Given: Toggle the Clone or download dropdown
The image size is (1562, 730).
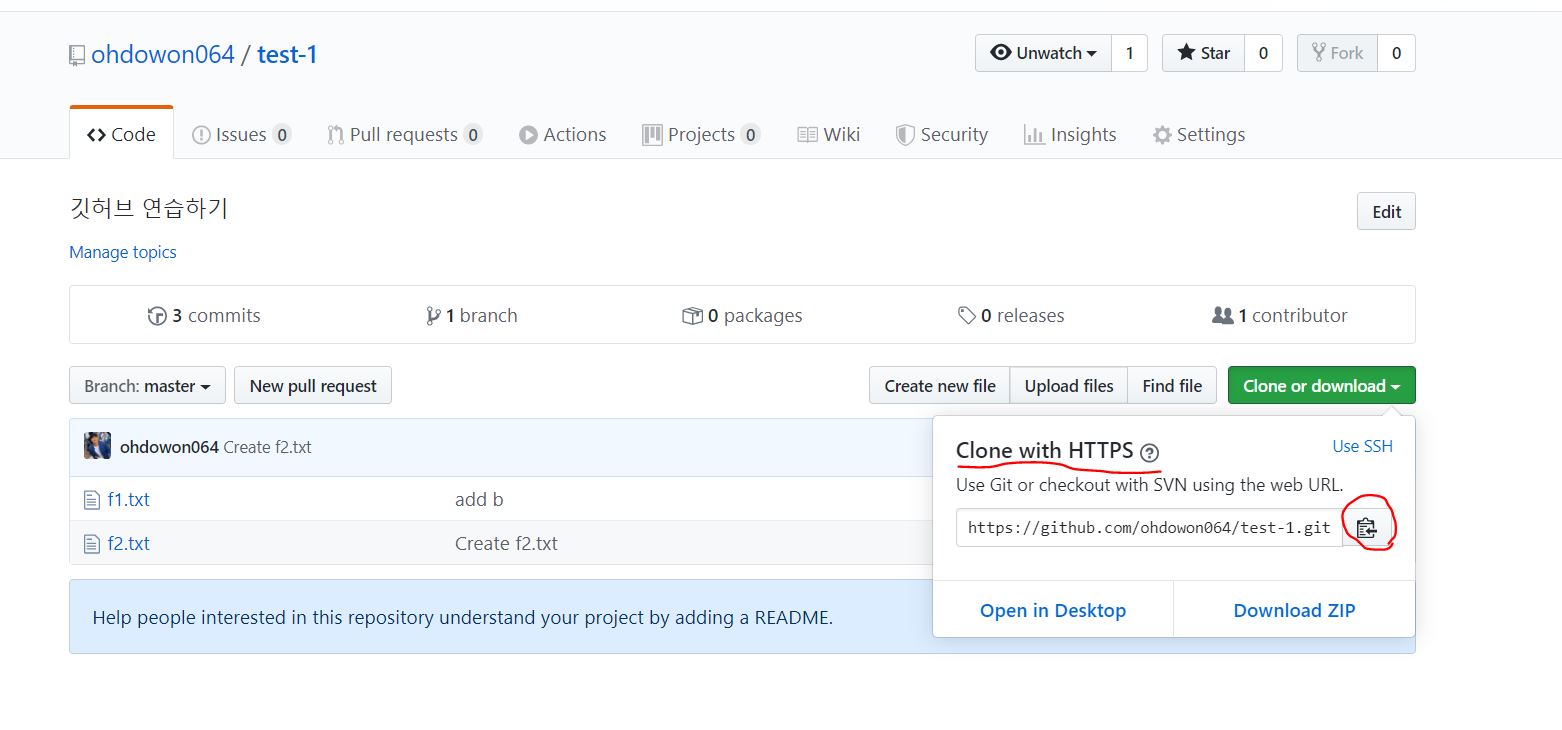Looking at the screenshot, I should [x=1322, y=385].
